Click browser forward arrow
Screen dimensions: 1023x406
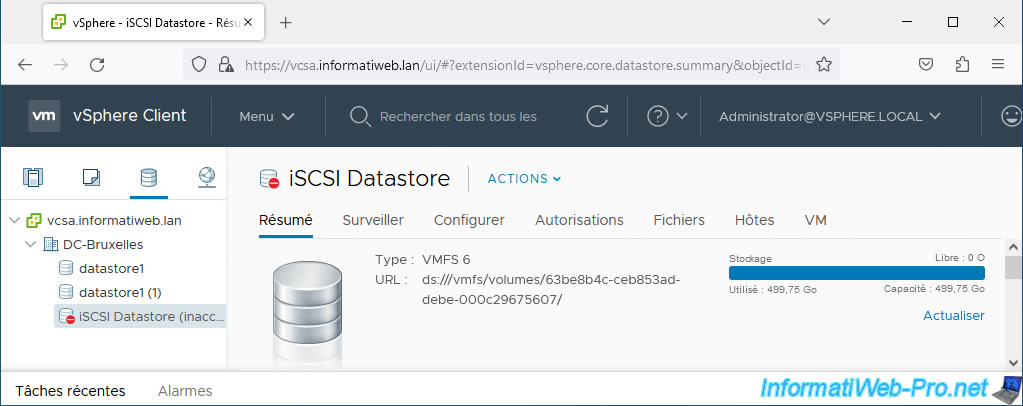pos(61,64)
